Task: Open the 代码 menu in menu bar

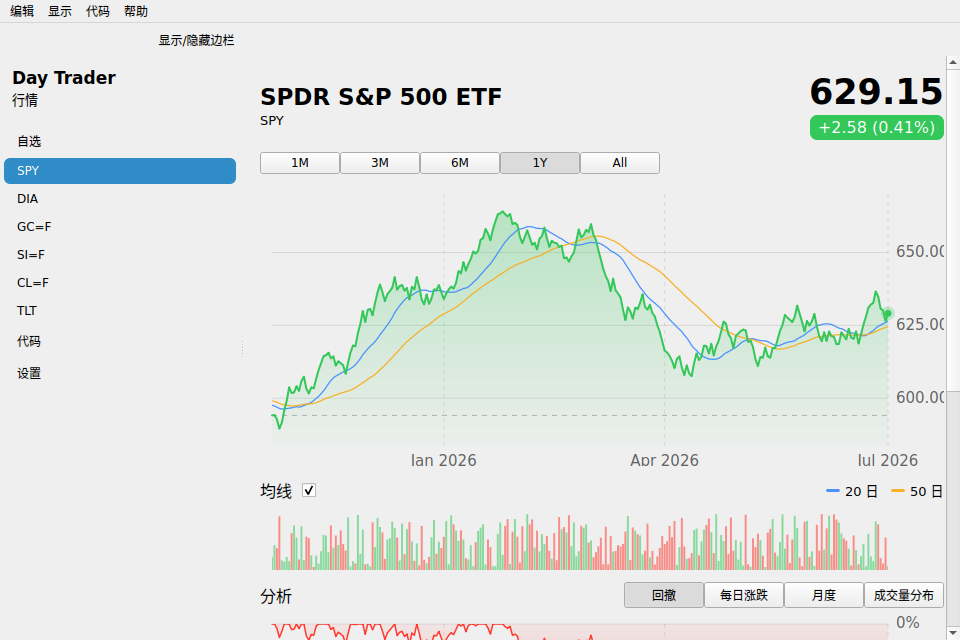Action: pos(98,11)
